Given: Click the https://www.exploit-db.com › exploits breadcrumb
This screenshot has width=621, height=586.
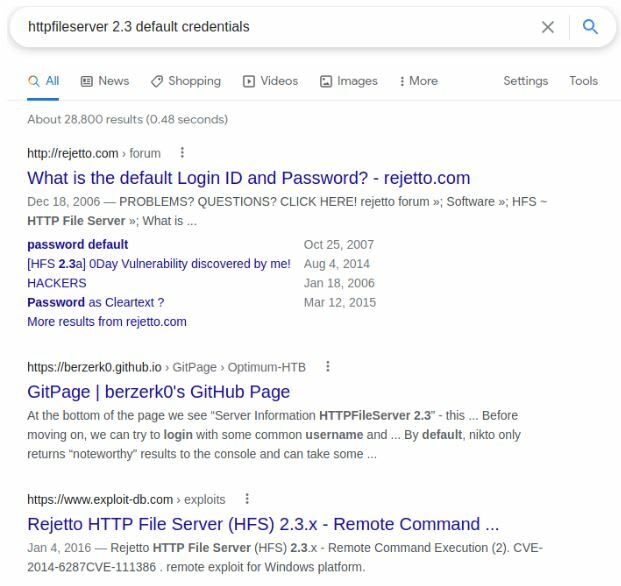Looking at the screenshot, I should coord(126,499).
